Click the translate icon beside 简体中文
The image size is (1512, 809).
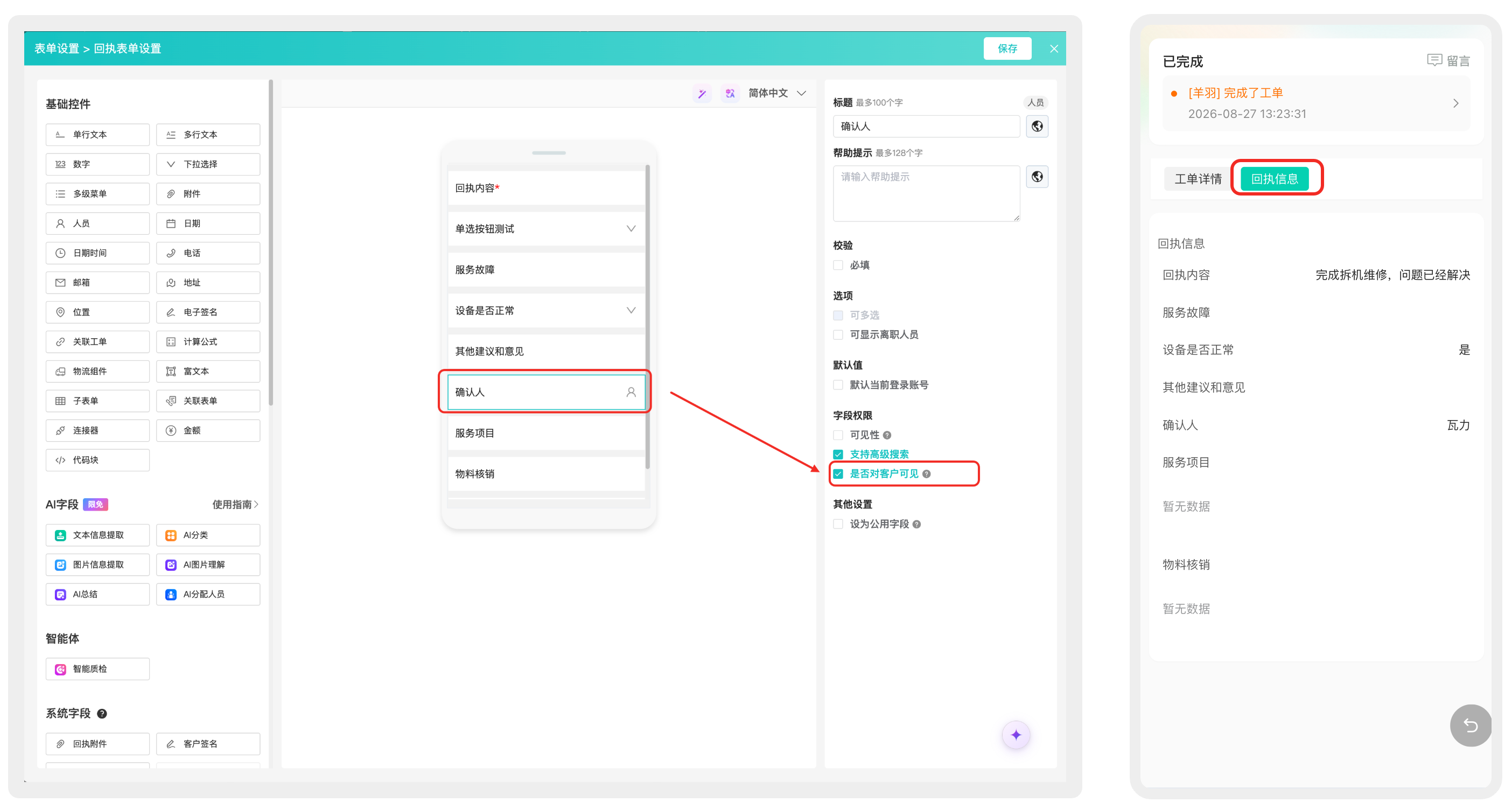tap(730, 93)
